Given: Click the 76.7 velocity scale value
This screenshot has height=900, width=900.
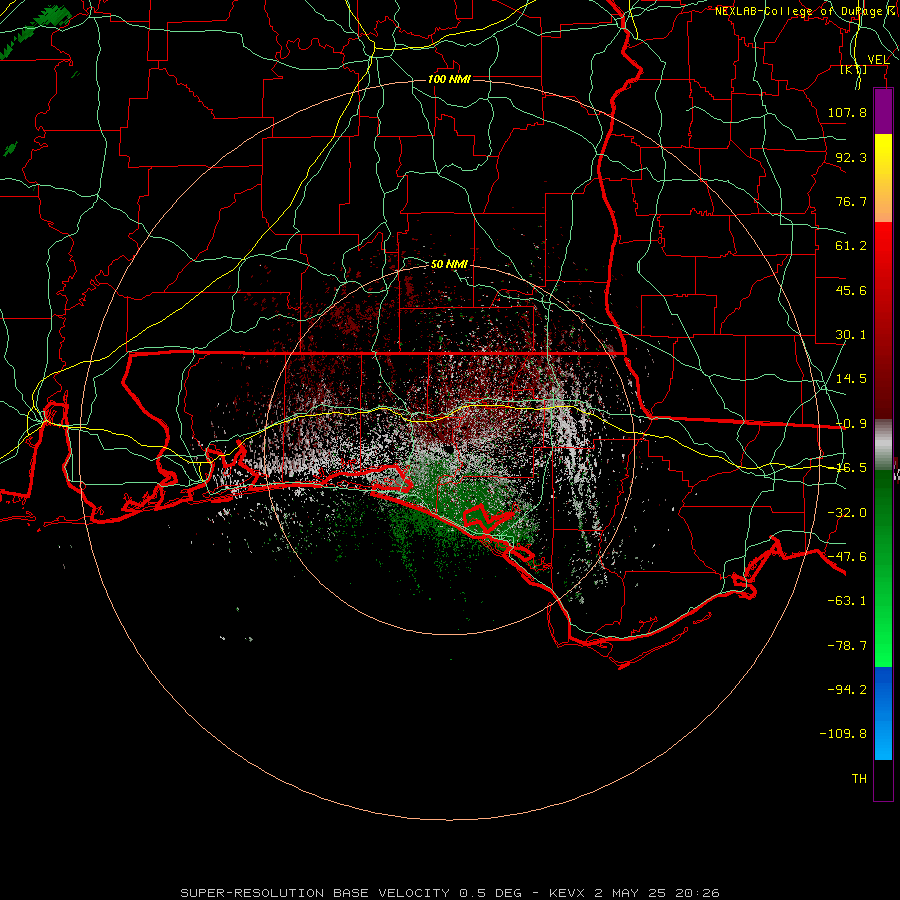Looking at the screenshot, I should [851, 201].
